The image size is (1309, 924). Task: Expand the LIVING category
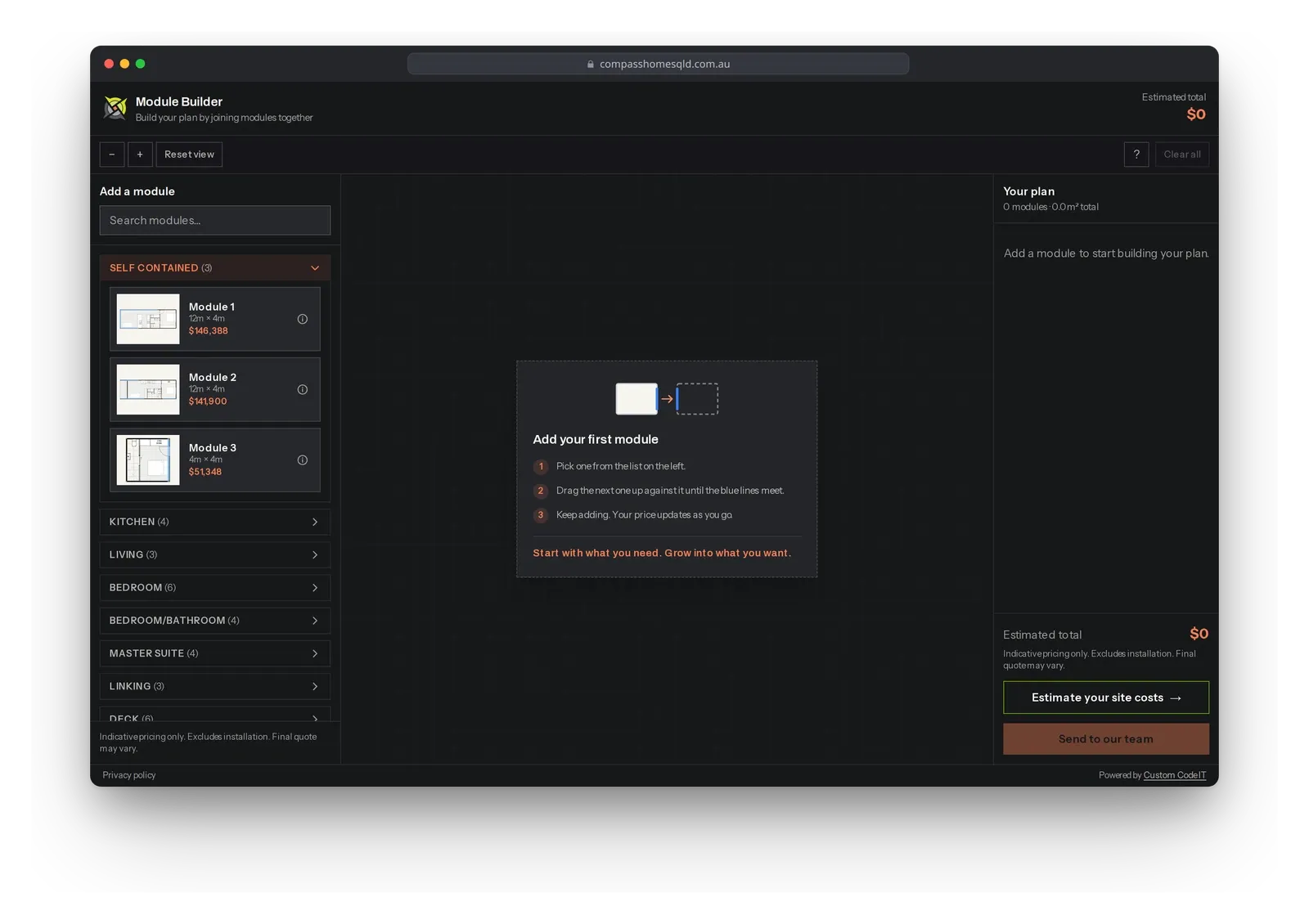215,554
